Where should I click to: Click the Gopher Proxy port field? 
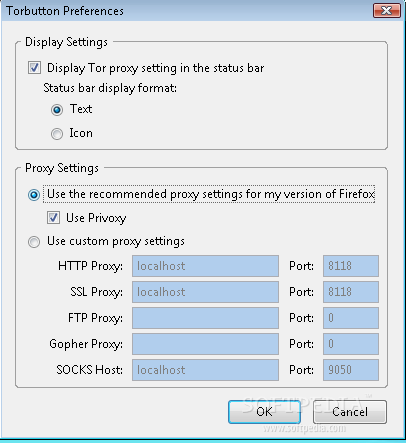pyautogui.click(x=351, y=344)
